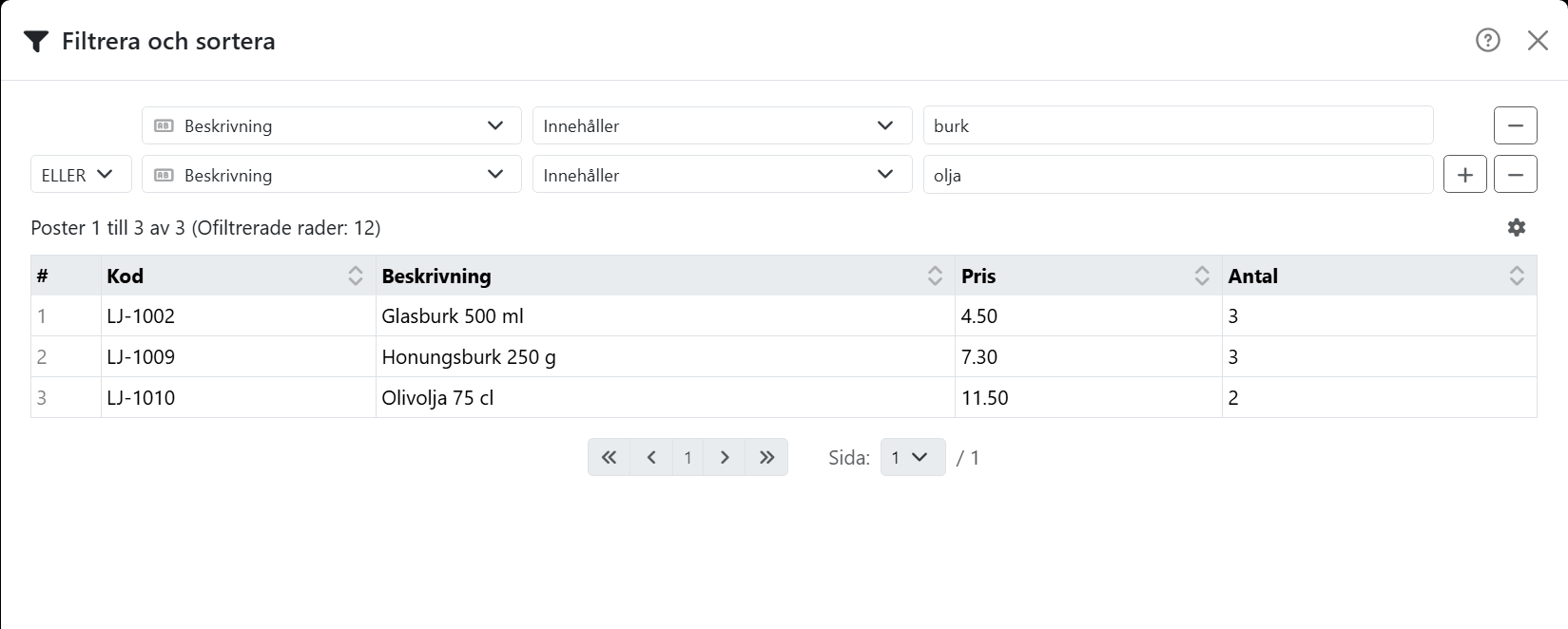Click the filter value field containing 'olja'
This screenshot has height=629, width=1568.
click(x=1178, y=175)
